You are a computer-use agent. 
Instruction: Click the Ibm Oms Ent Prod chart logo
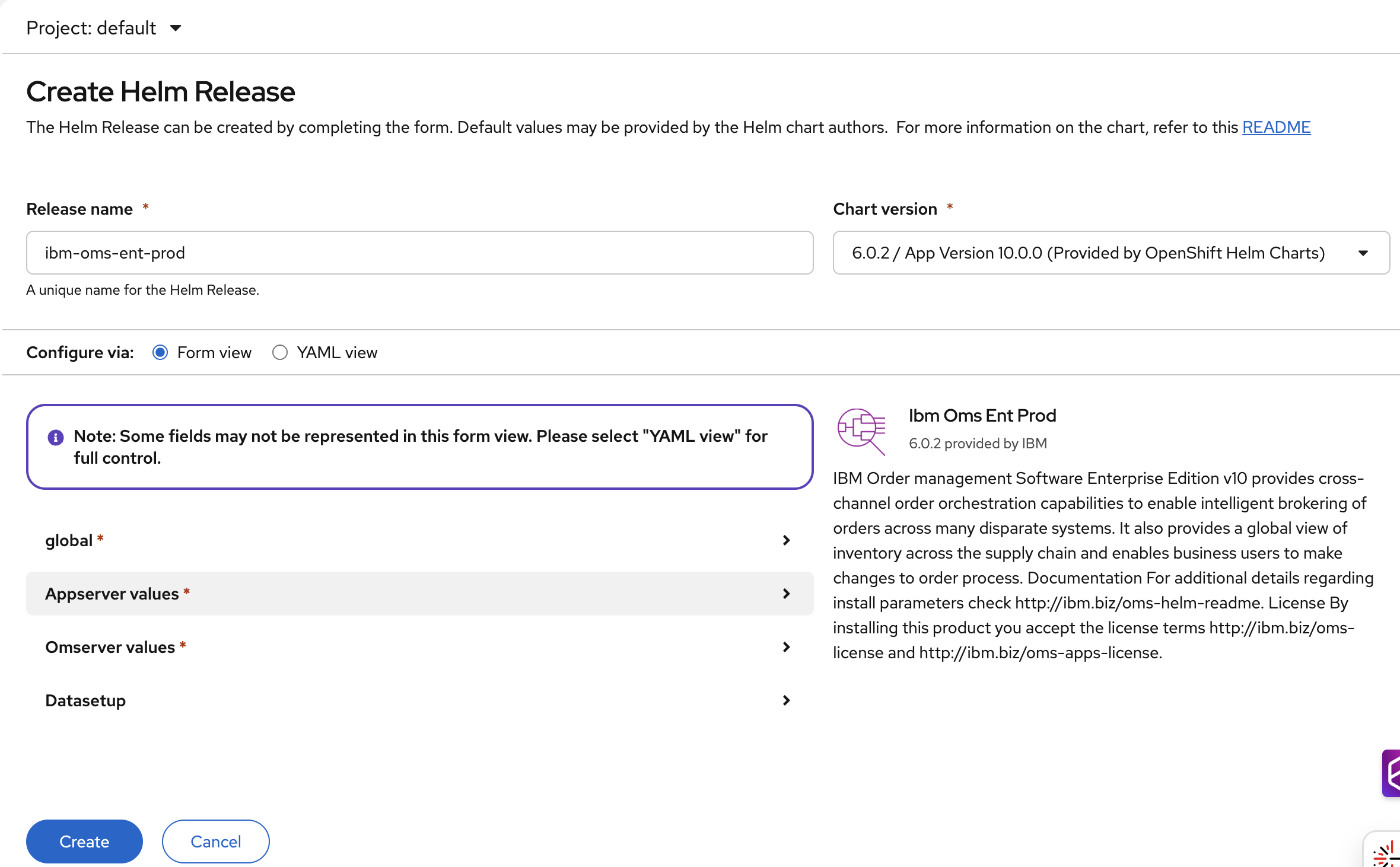[861, 431]
